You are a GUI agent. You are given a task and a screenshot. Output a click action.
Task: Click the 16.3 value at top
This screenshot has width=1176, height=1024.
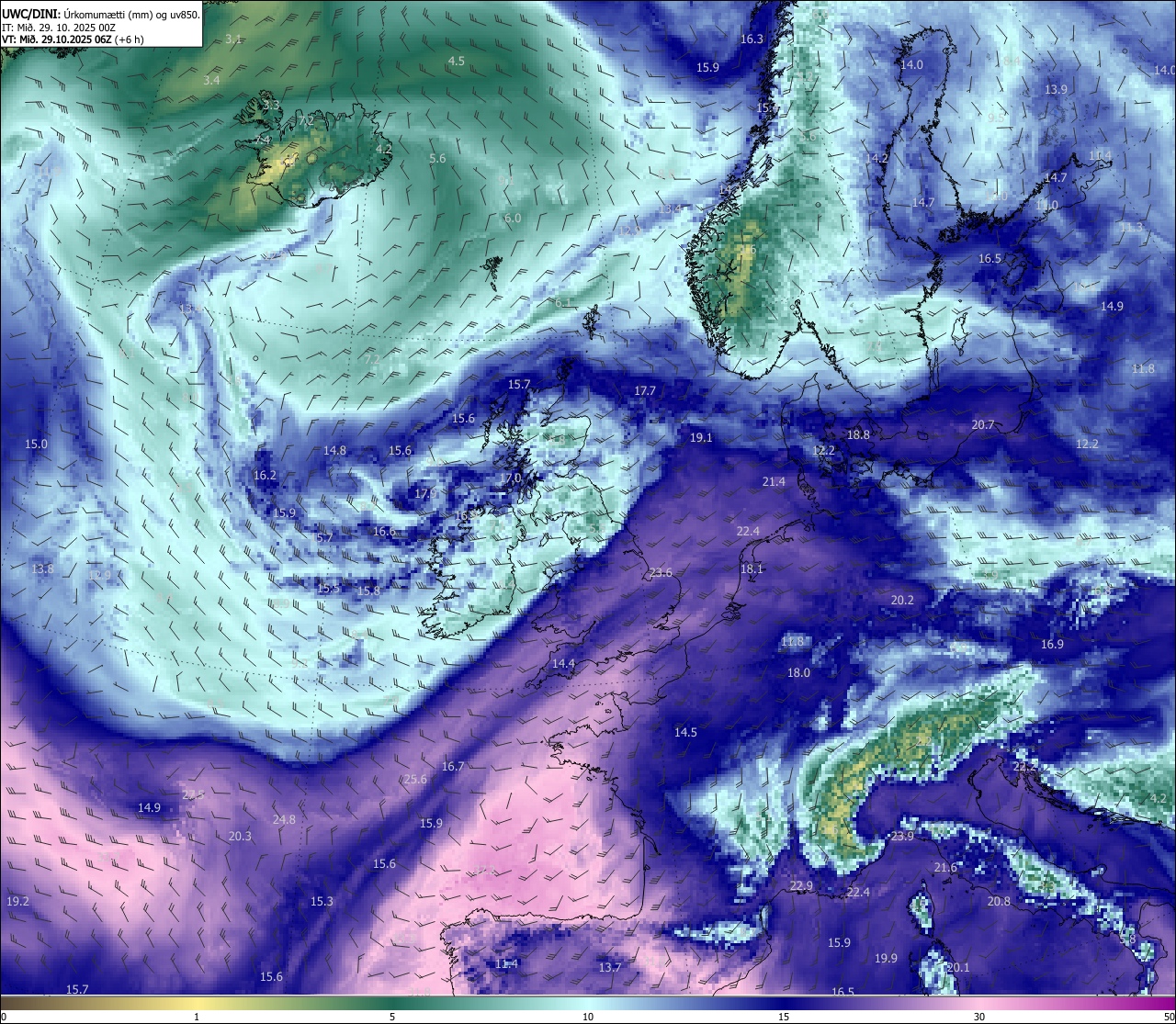(752, 39)
